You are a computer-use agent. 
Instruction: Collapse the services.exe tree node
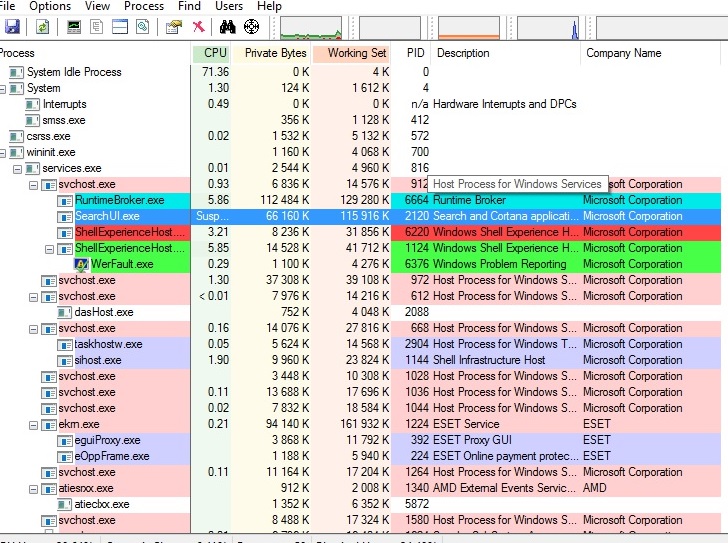(18, 168)
